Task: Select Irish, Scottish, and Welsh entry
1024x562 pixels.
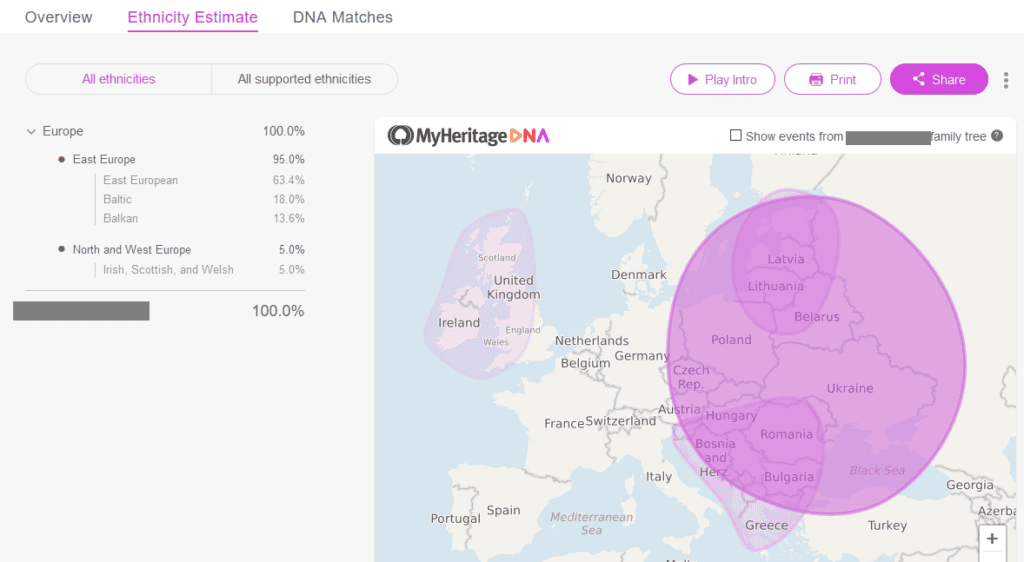Action: (204, 270)
